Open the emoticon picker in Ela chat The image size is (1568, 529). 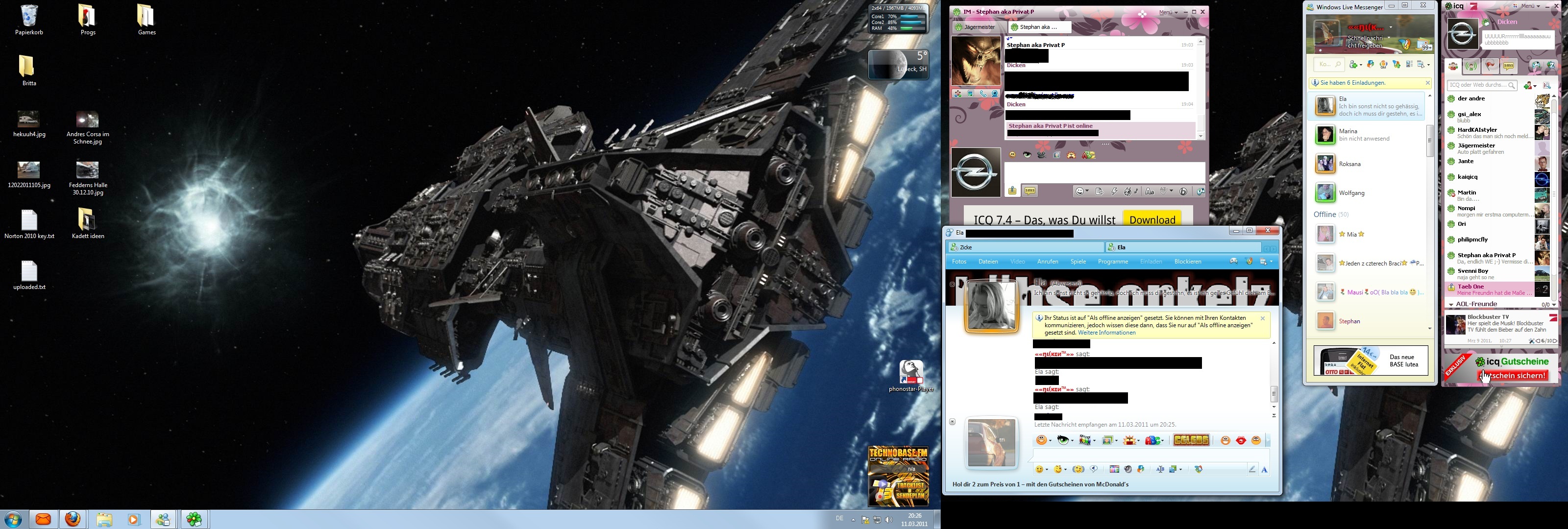(x=1040, y=469)
